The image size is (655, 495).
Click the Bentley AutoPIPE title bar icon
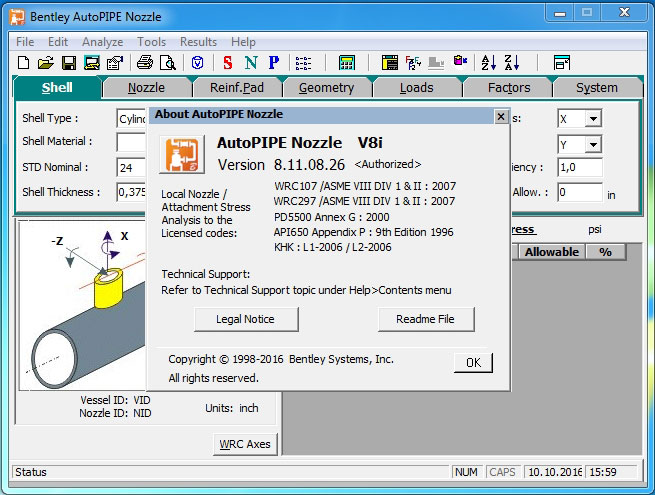coord(17,17)
